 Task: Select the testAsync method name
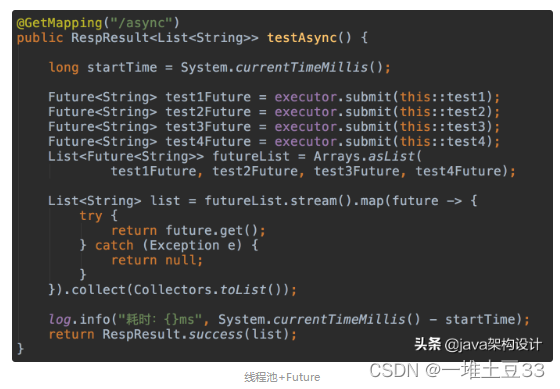(302, 38)
